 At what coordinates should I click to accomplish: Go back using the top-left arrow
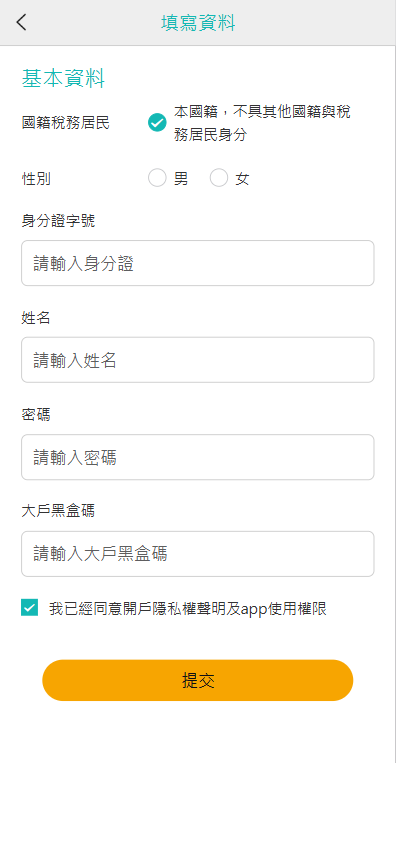[21, 22]
